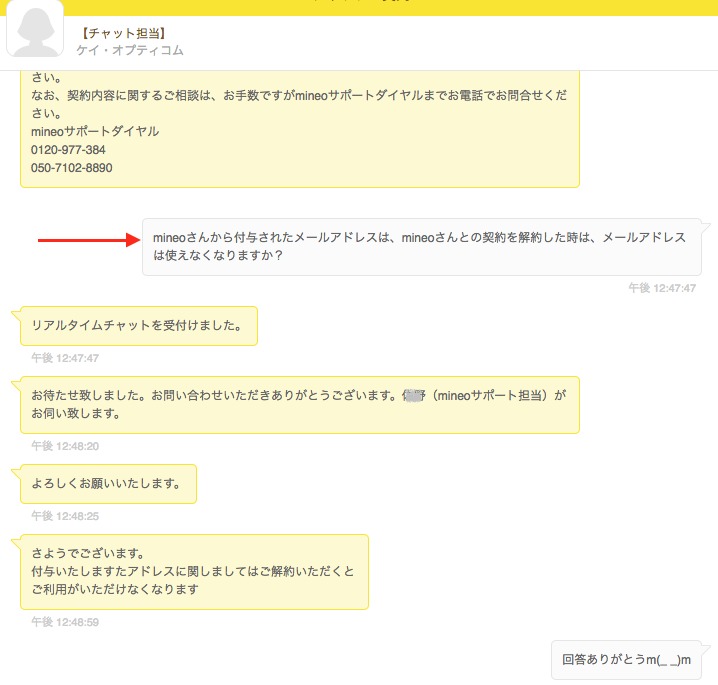This screenshot has height=685, width=718.
Task: Click the user question about mineo mail address
Action: 420,246
